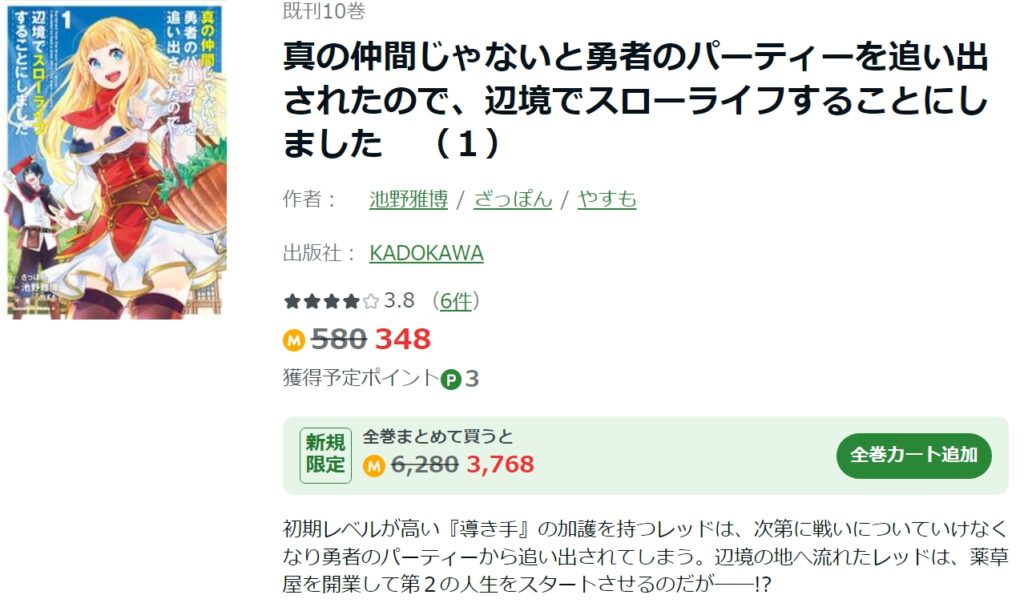1024x611 pixels.
Task: Click the synopsis description paragraph
Action: click(x=645, y=556)
